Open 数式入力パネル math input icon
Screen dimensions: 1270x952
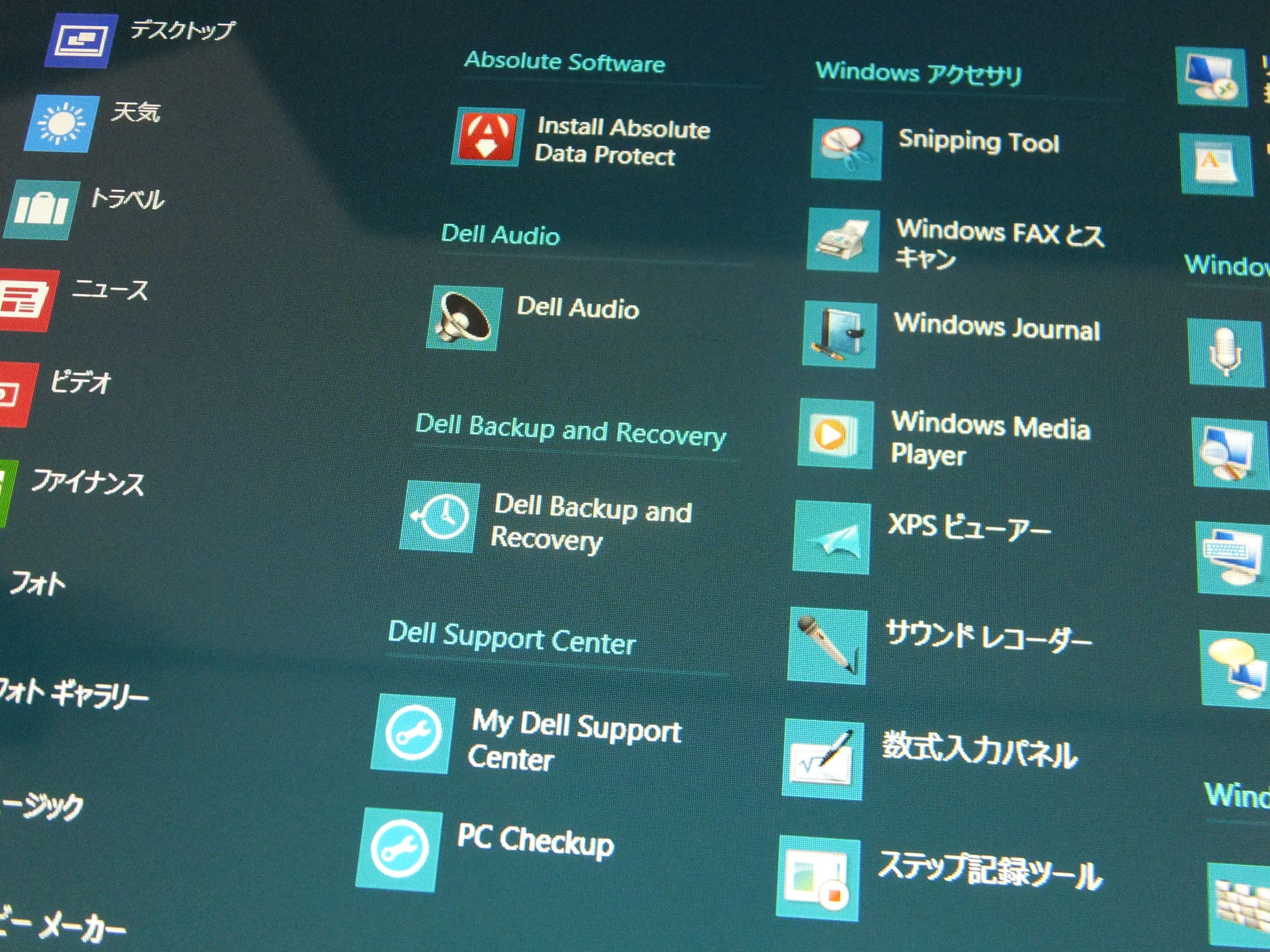pos(823,759)
